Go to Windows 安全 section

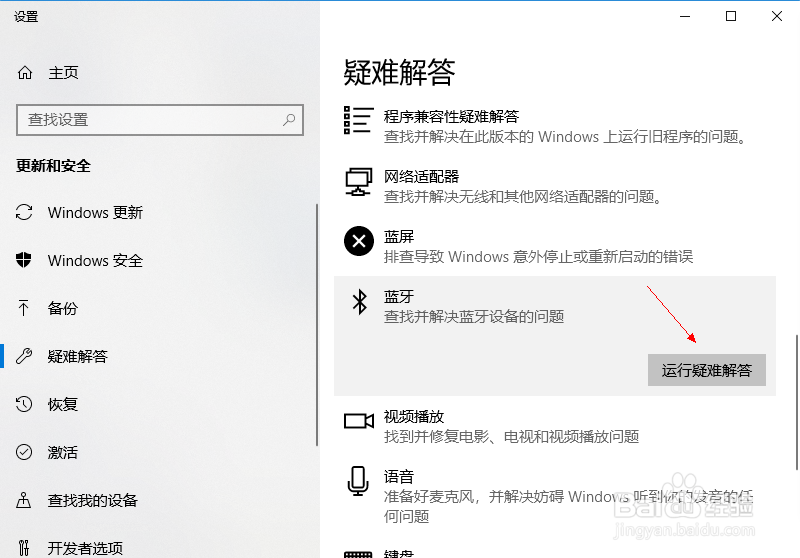pos(95,260)
